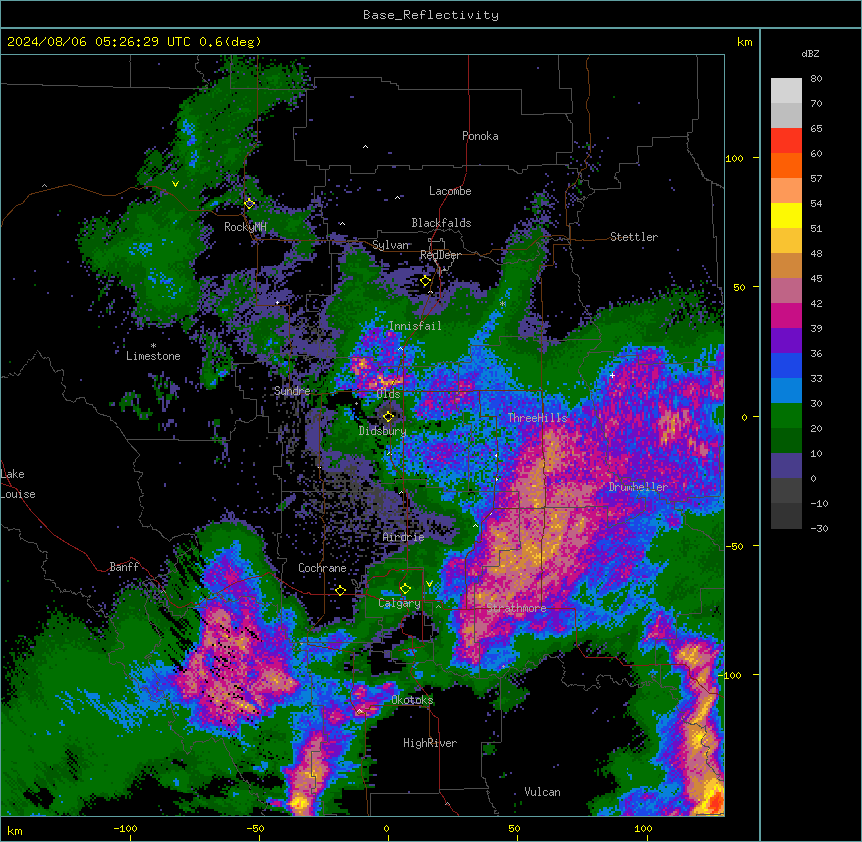The image size is (862, 842).
Task: Click the Vulcan label
Action: tap(543, 792)
